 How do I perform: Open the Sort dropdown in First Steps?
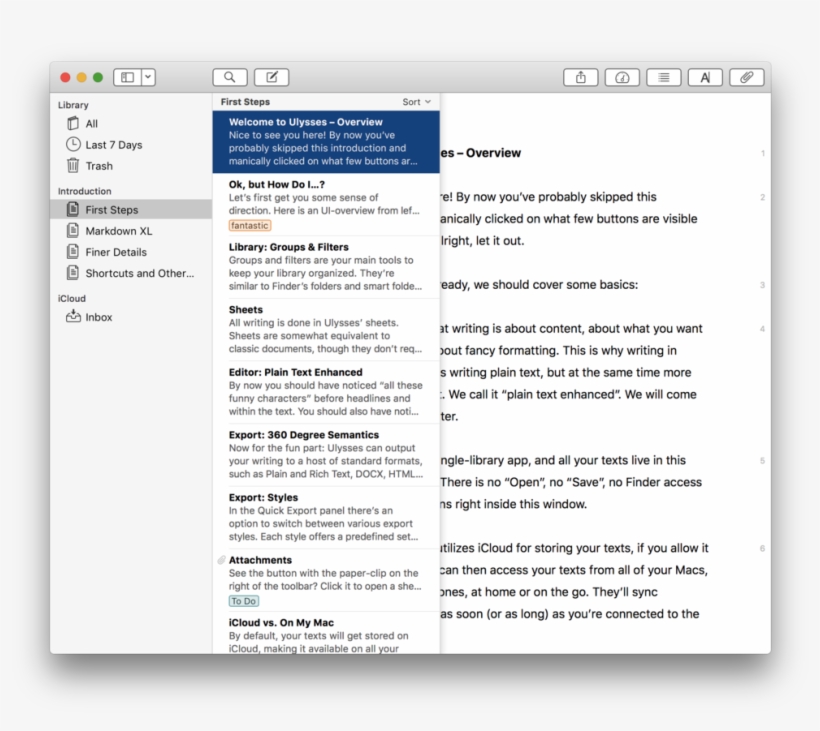416,102
